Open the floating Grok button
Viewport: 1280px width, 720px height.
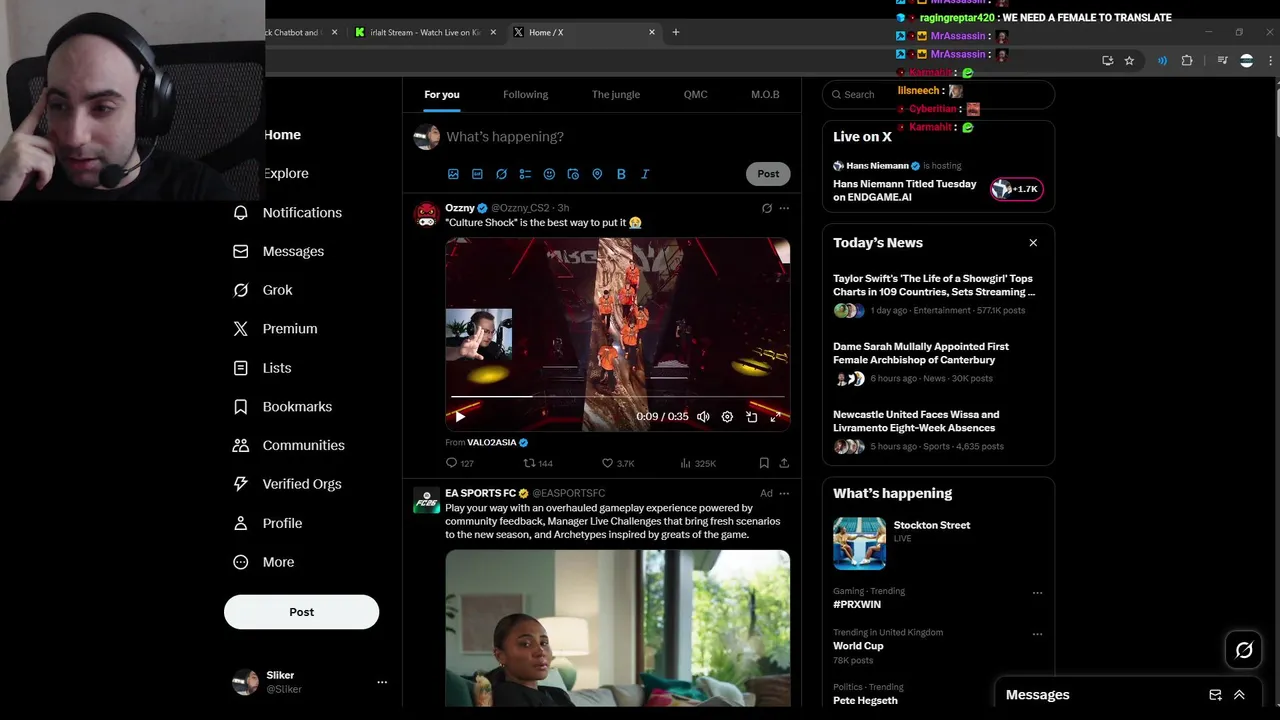[x=1244, y=650]
